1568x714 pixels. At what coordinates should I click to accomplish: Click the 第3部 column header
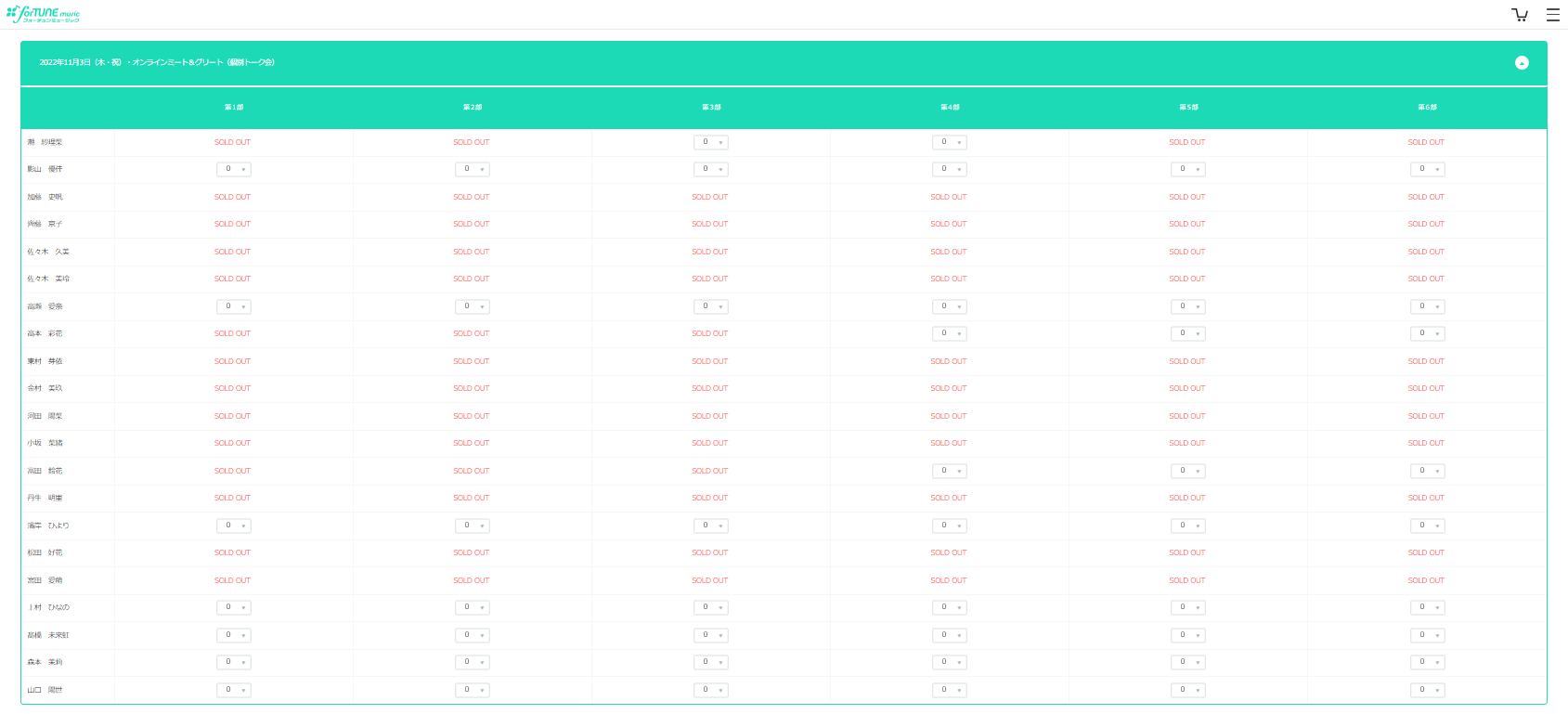tap(711, 108)
